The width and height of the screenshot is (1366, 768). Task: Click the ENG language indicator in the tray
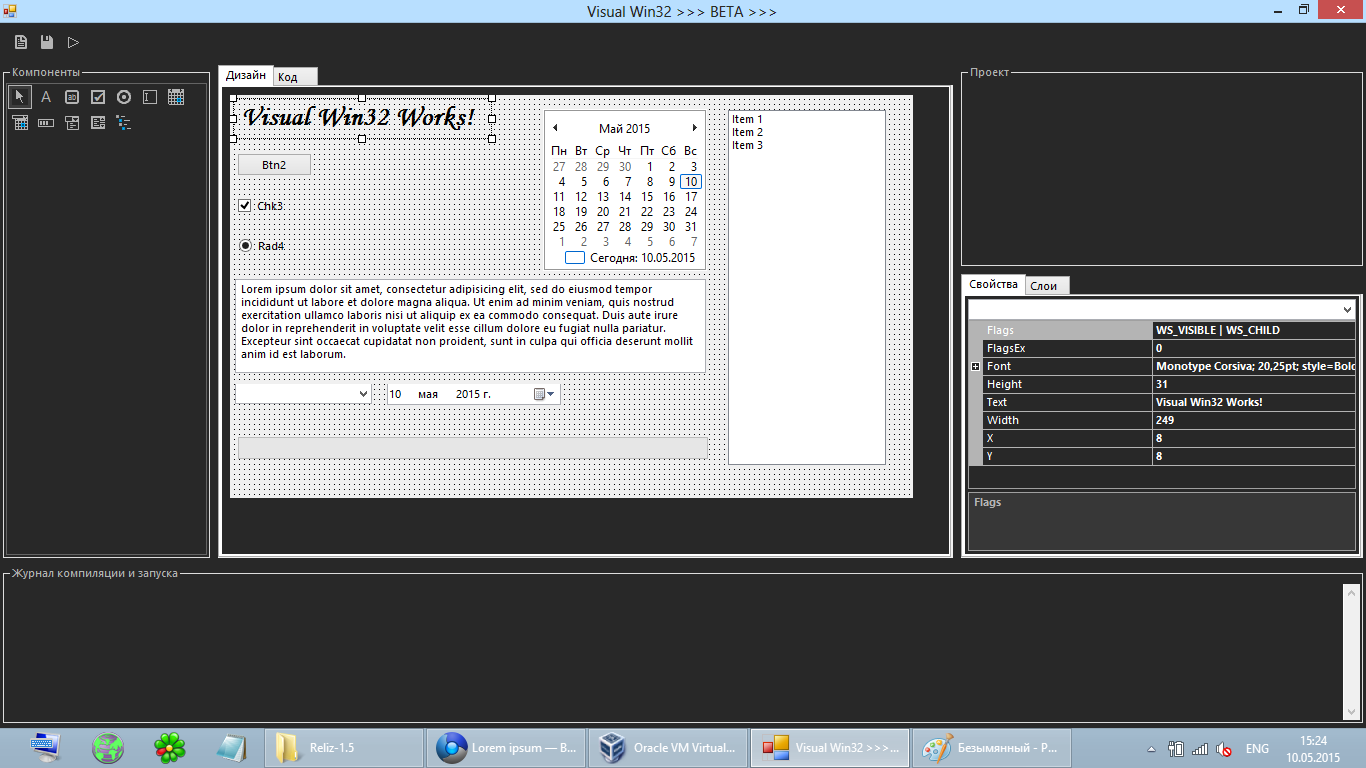(x=1257, y=749)
